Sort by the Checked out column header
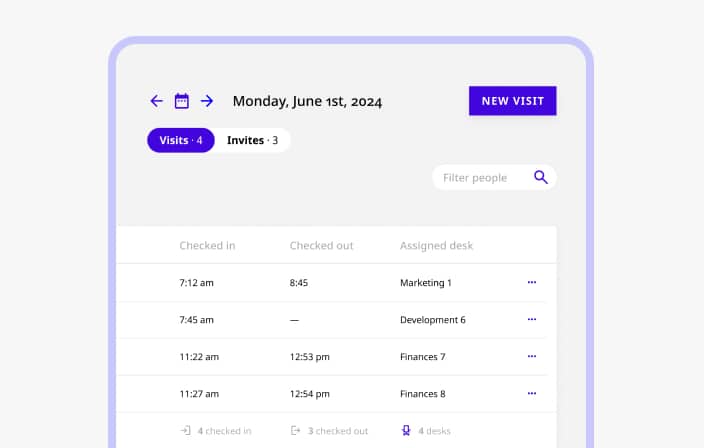Viewport: 704px width, 448px height. click(x=321, y=246)
